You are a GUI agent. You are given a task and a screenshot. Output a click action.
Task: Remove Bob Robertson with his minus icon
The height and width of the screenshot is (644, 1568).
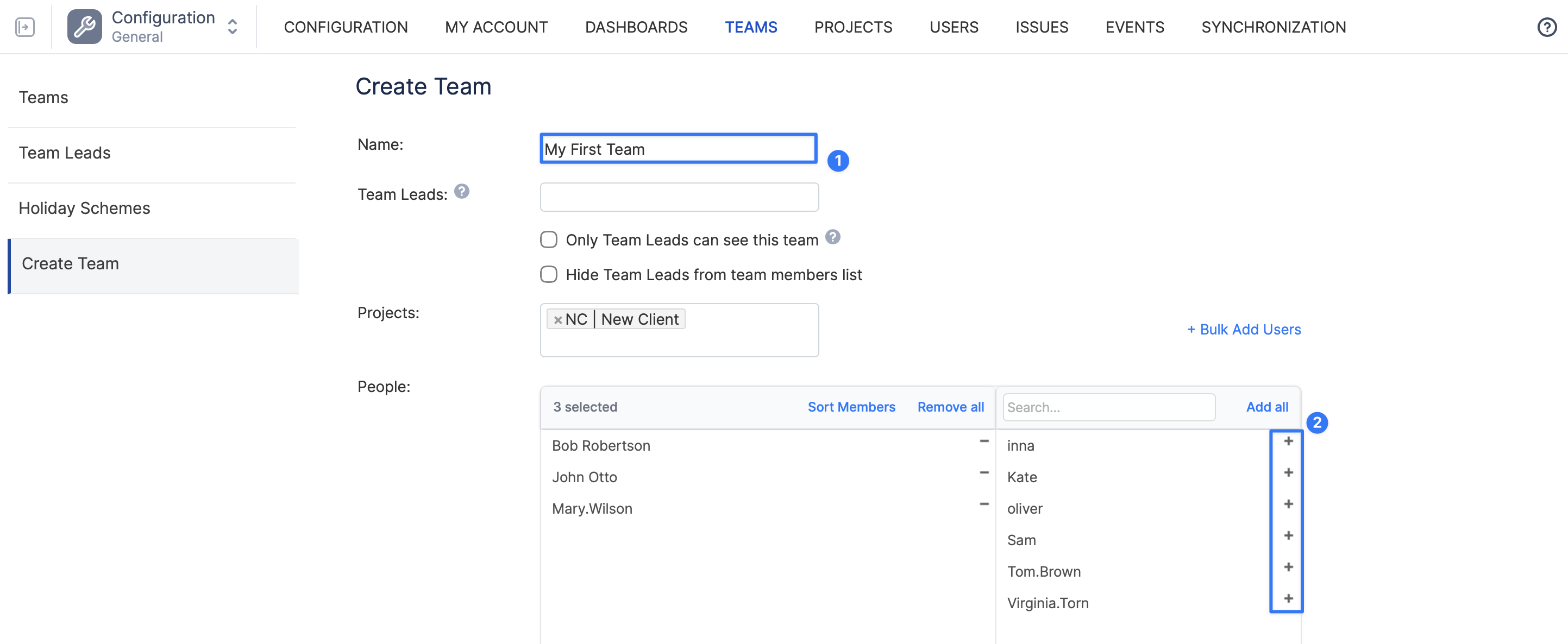[x=983, y=441]
